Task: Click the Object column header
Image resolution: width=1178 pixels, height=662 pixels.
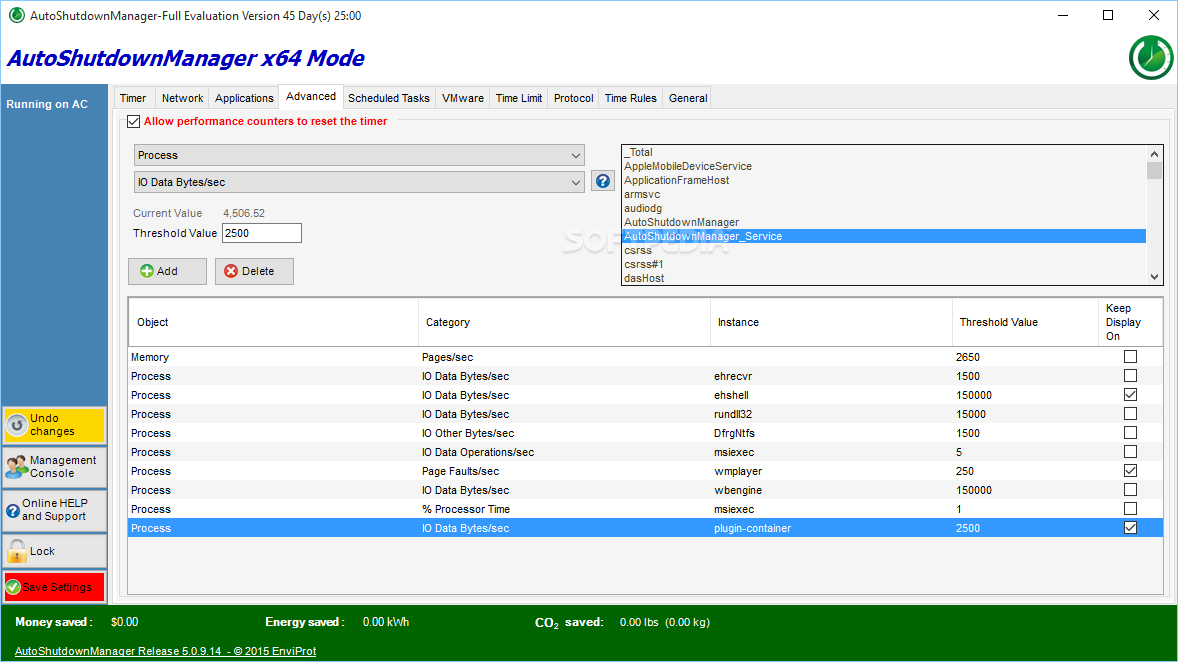Action: (273, 322)
